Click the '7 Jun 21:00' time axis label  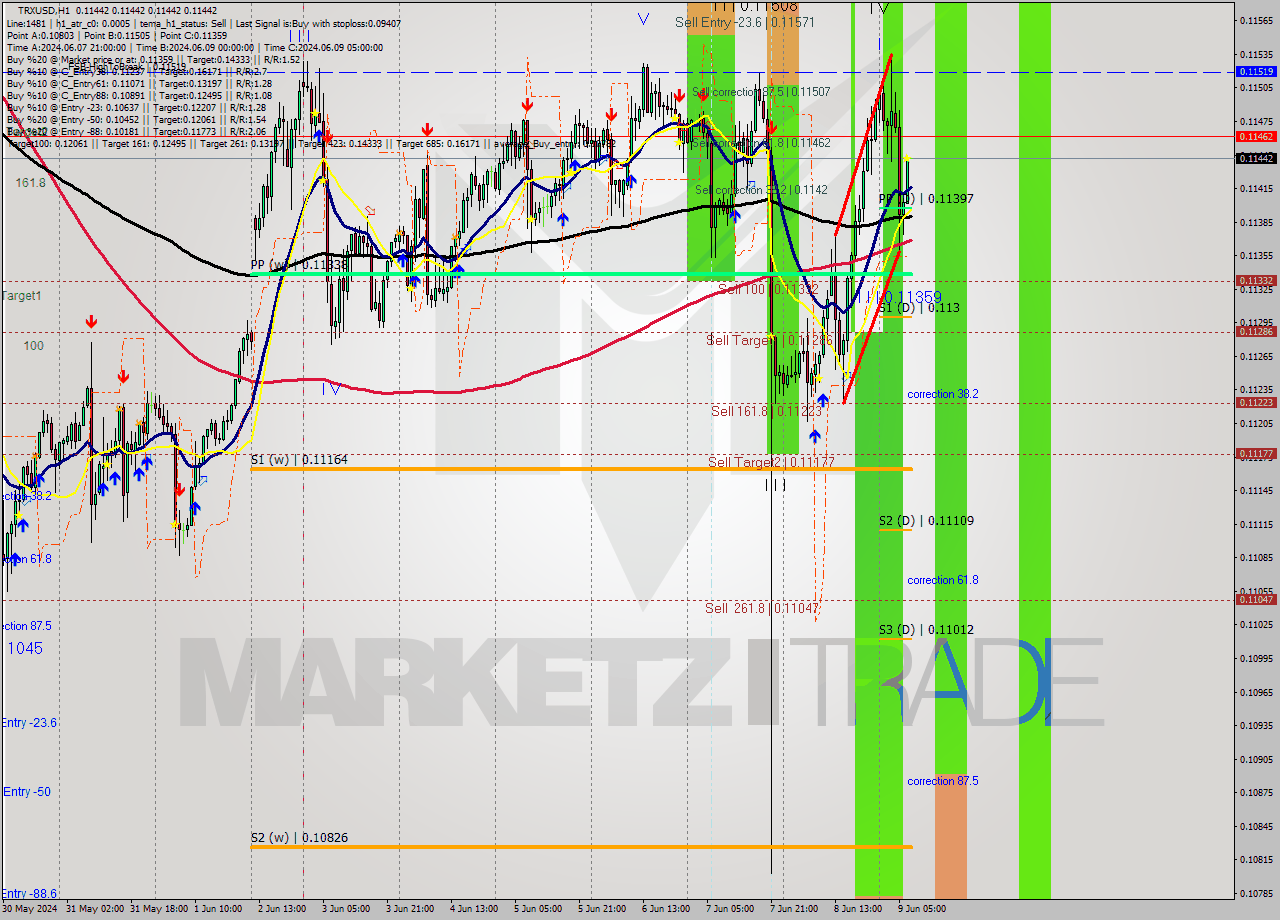pyautogui.click(x=794, y=909)
